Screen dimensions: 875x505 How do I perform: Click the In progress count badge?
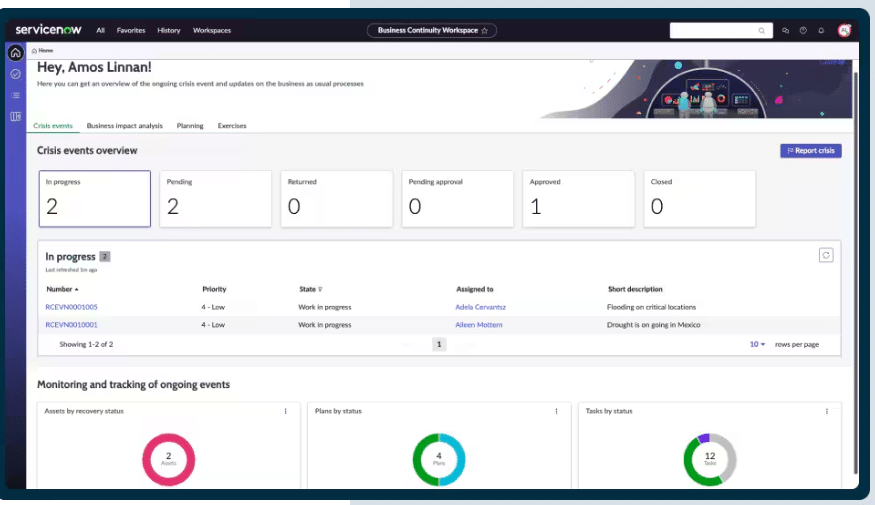pyautogui.click(x=104, y=257)
